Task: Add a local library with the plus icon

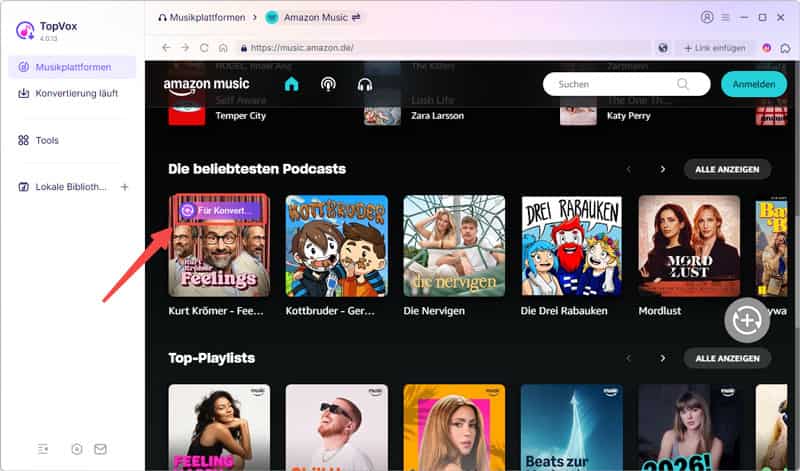Action: pyautogui.click(x=124, y=187)
